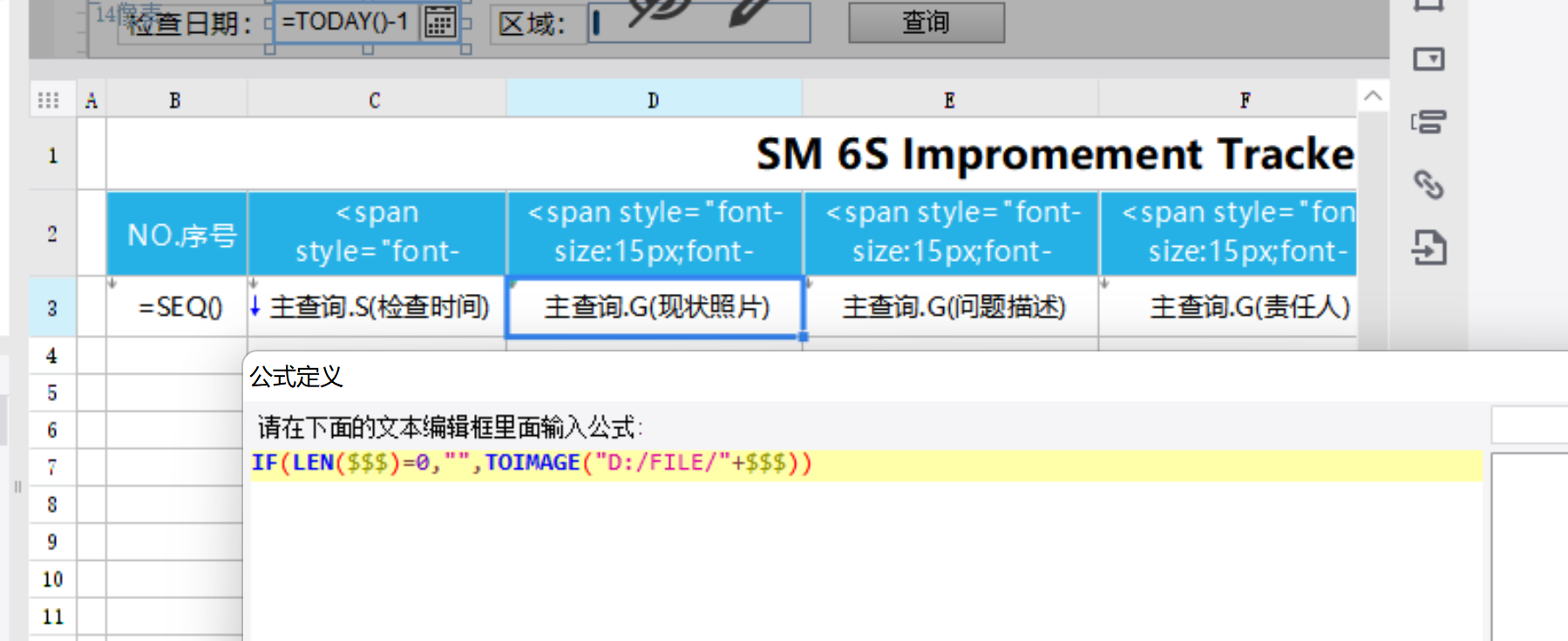Select column F header
This screenshot has height=641, width=1568.
pyautogui.click(x=1227, y=100)
